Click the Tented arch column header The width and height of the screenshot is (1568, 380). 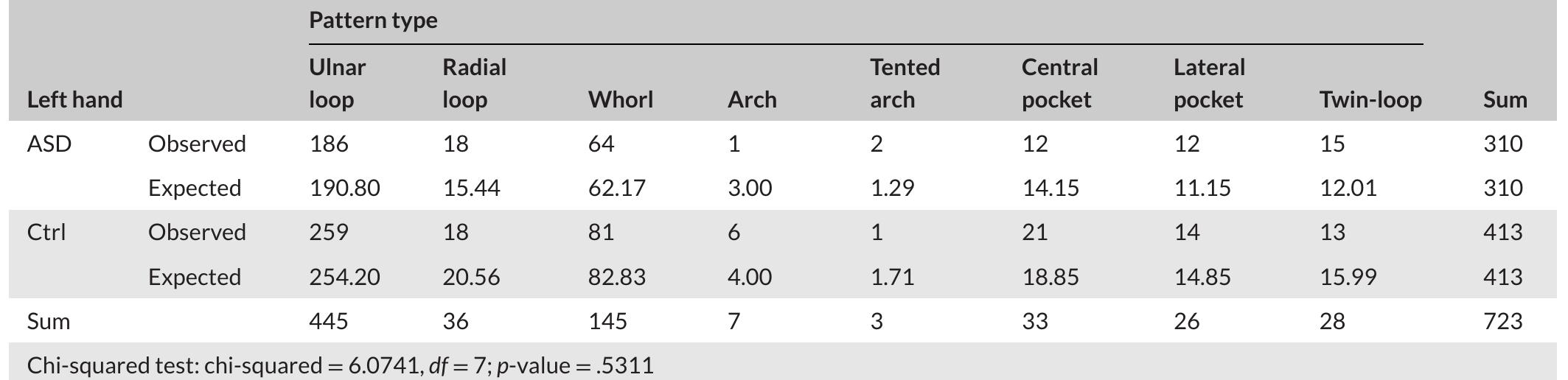click(905, 83)
